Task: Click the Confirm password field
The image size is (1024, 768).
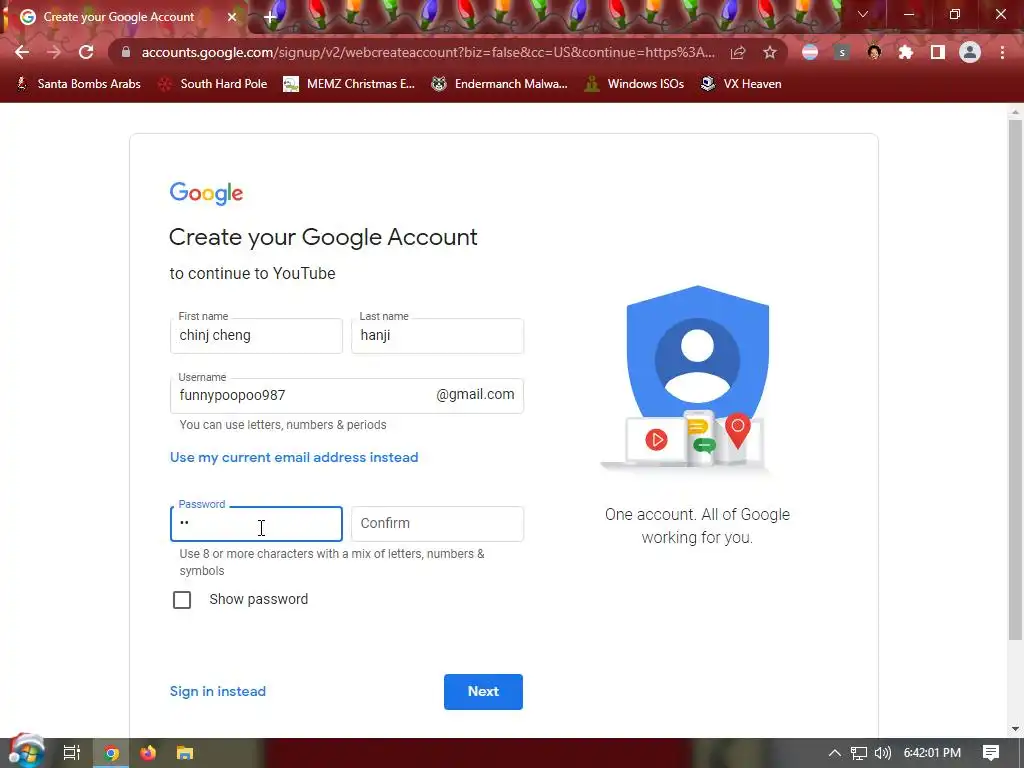Action: pos(438,524)
